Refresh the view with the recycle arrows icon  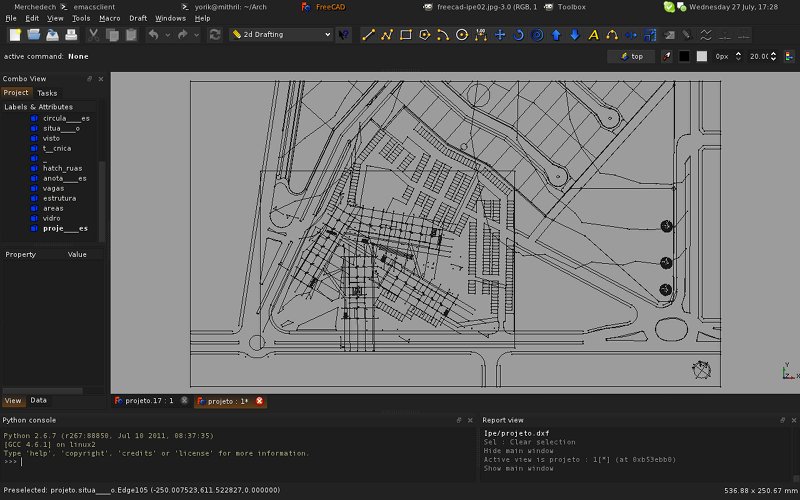pos(215,35)
